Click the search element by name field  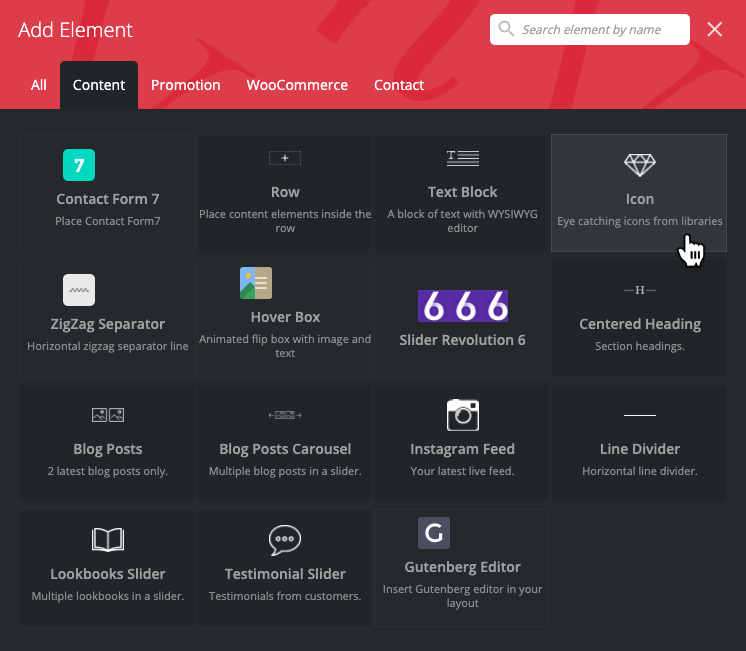(602, 30)
